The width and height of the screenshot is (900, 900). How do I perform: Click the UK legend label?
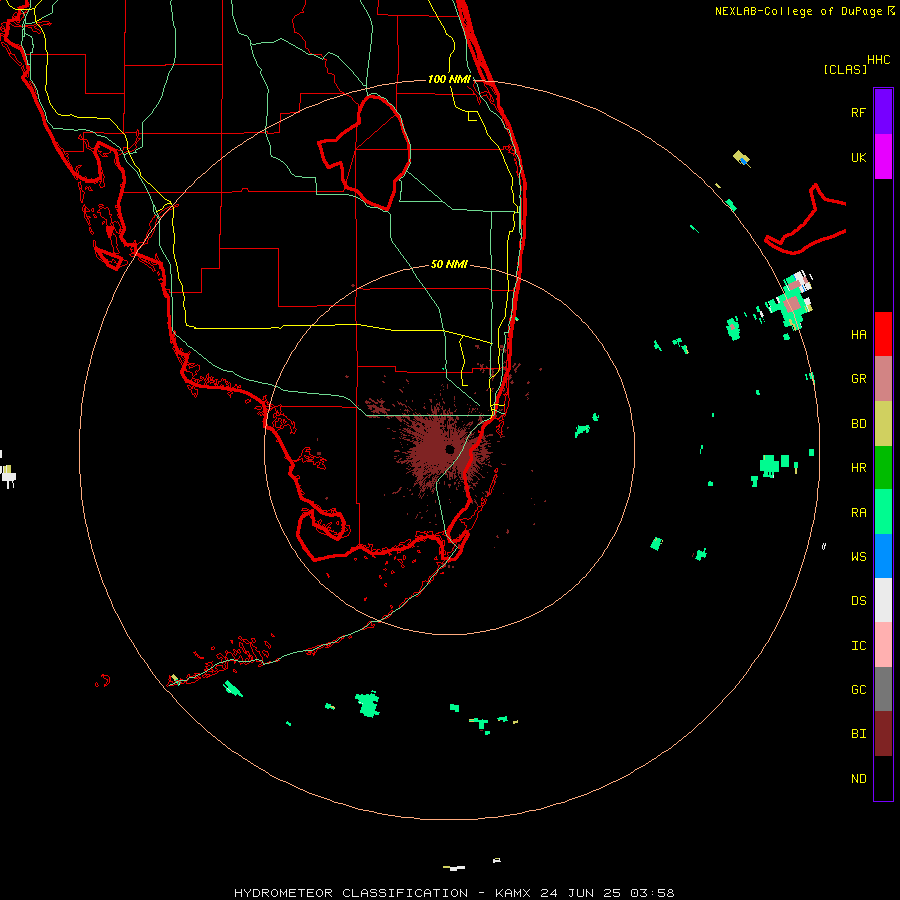(x=858, y=158)
